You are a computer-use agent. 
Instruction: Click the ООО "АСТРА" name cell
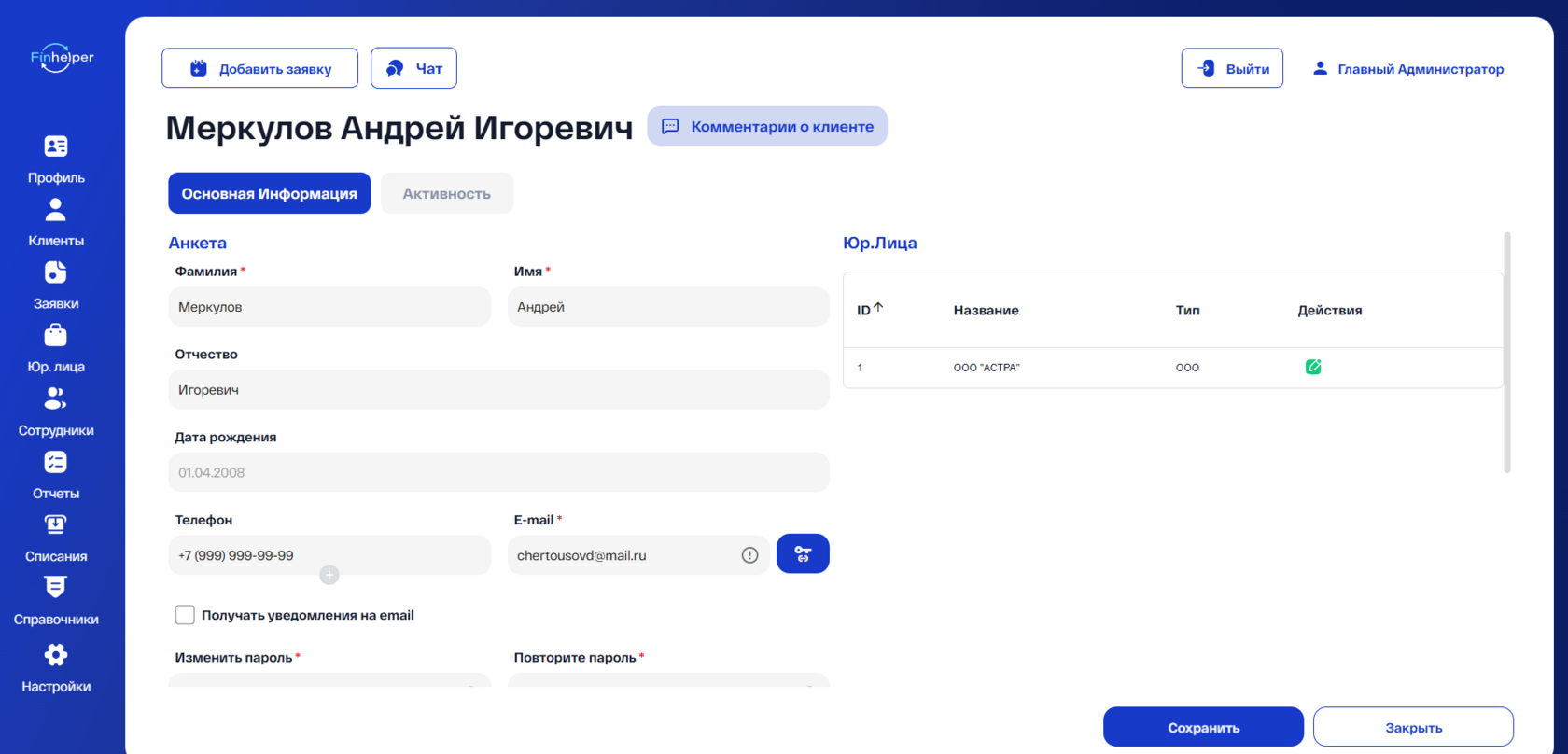987,368
